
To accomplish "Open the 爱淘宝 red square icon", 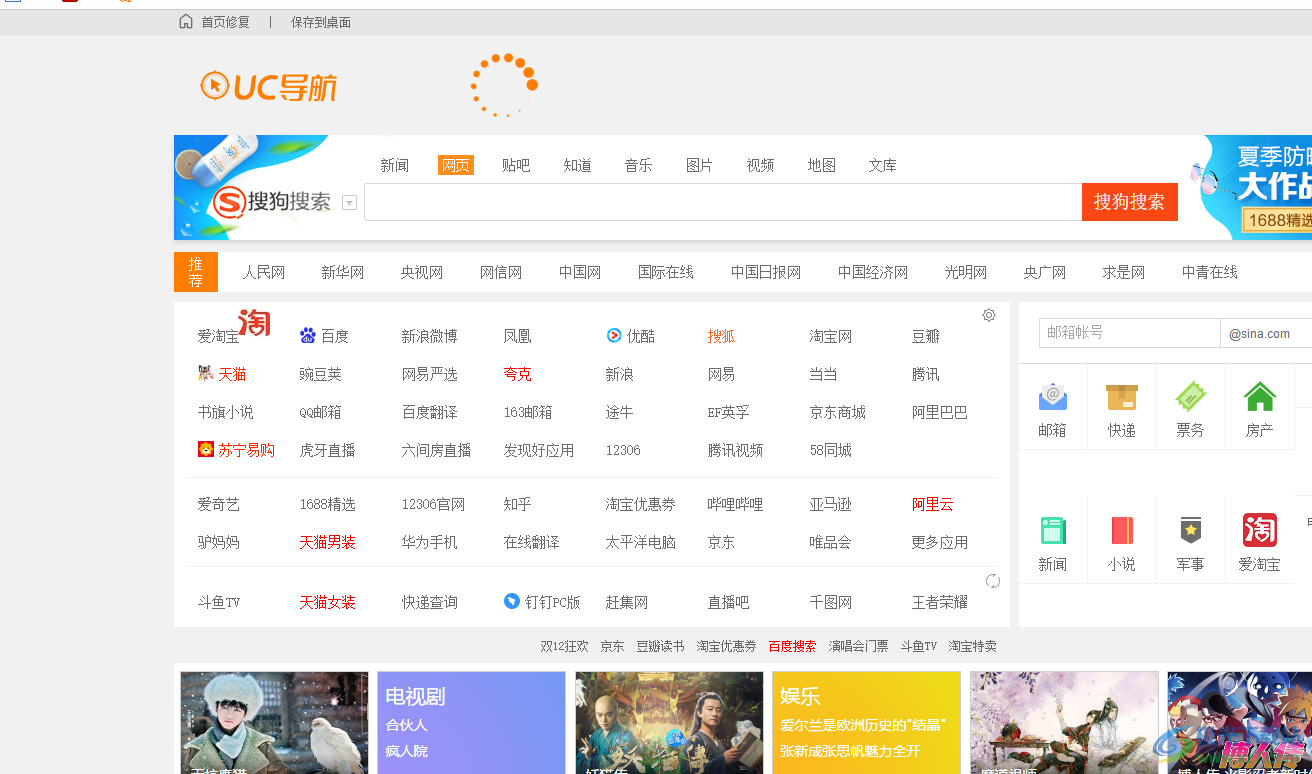I will coord(1259,530).
